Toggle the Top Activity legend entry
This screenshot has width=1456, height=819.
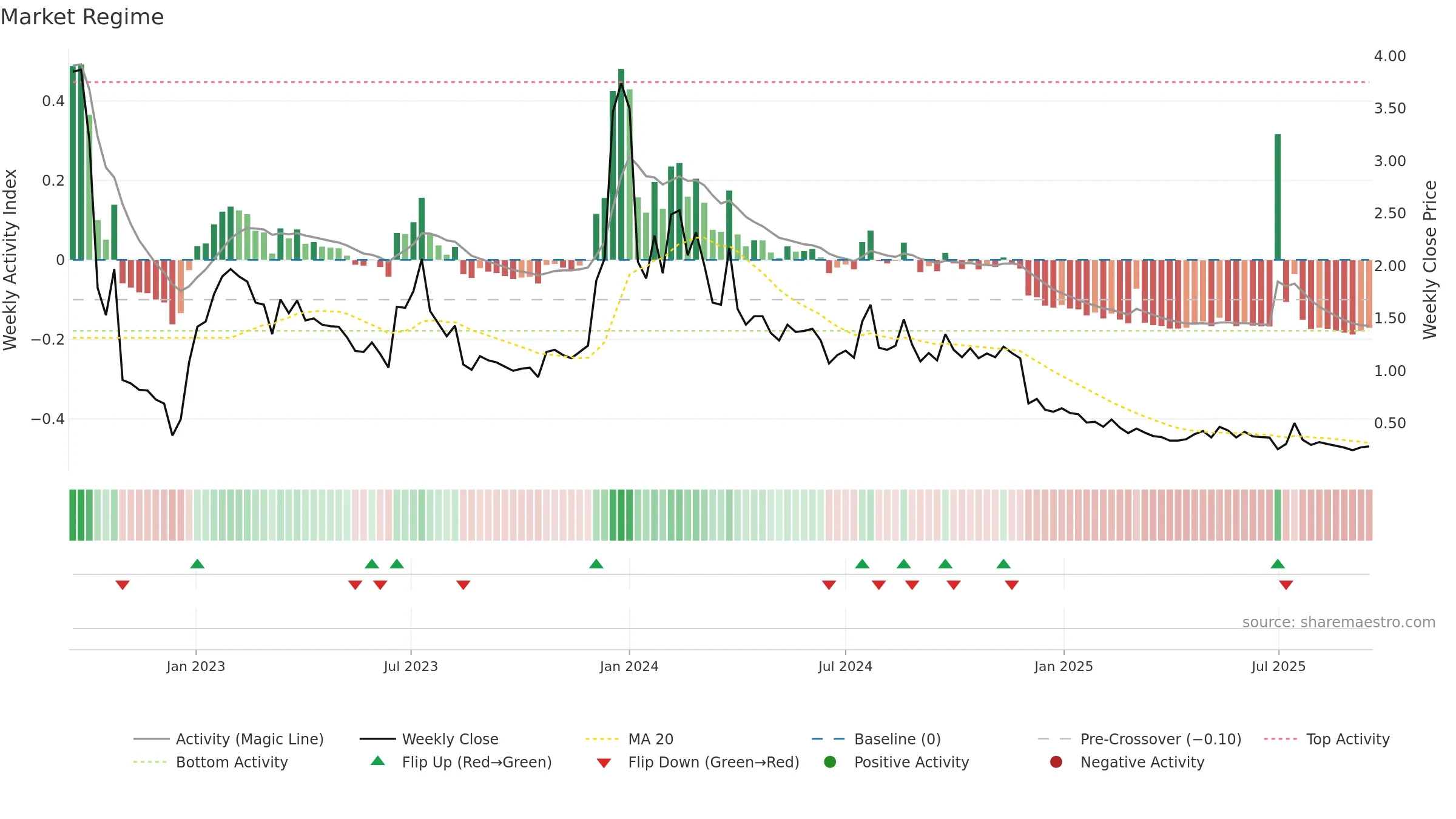coord(1327,739)
